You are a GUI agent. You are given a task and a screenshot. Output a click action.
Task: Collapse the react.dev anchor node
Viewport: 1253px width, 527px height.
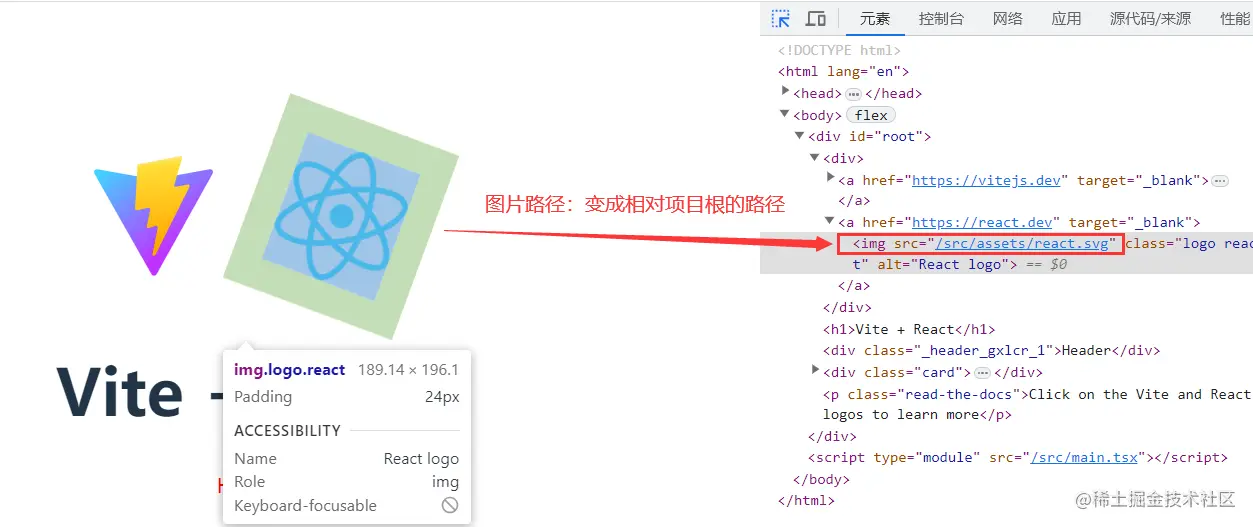tap(830, 222)
